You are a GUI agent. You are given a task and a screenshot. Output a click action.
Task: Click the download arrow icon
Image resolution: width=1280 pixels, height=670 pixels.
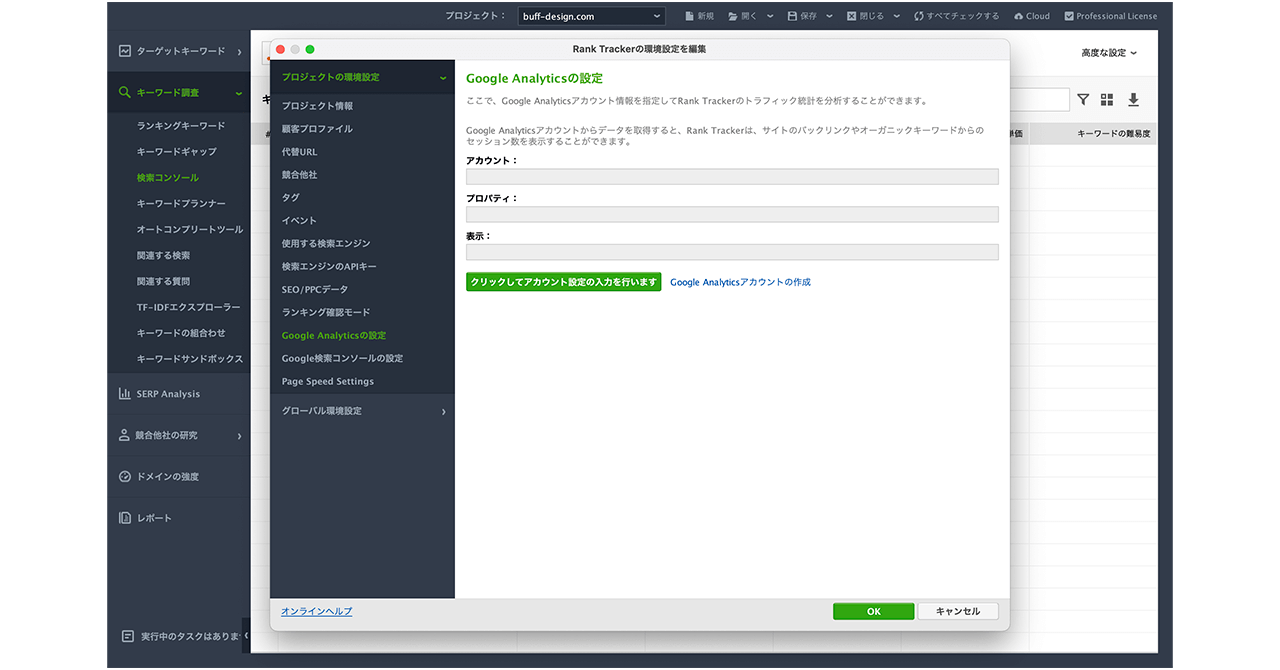(x=1133, y=100)
